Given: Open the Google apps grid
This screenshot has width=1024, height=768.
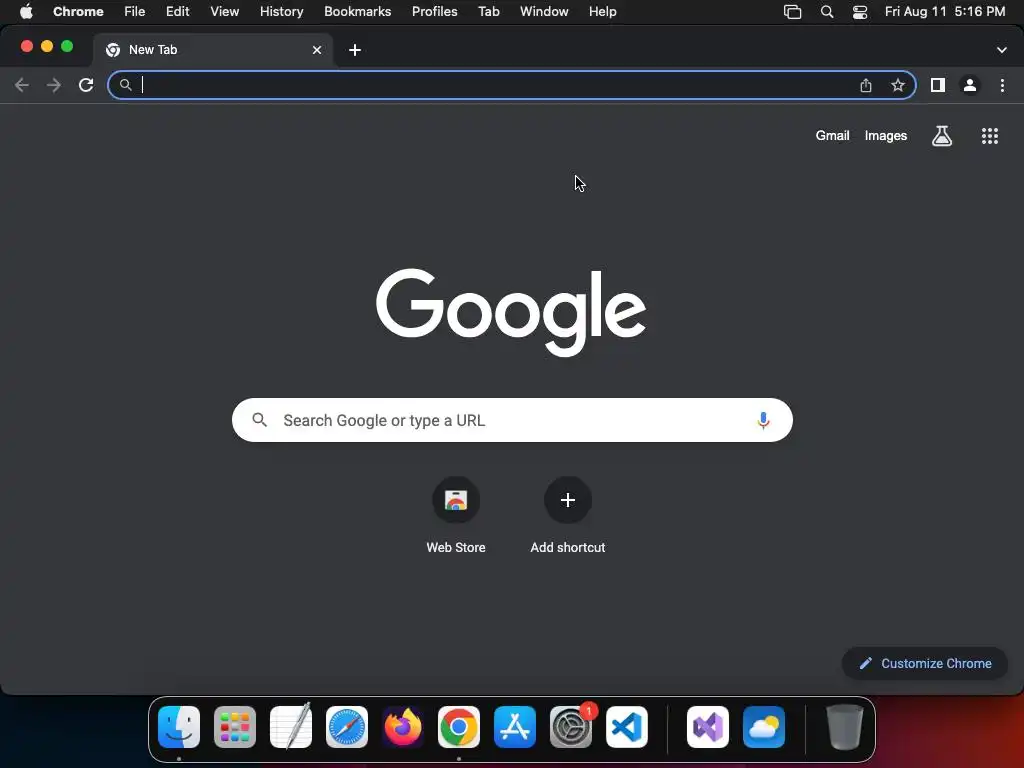Looking at the screenshot, I should (989, 136).
